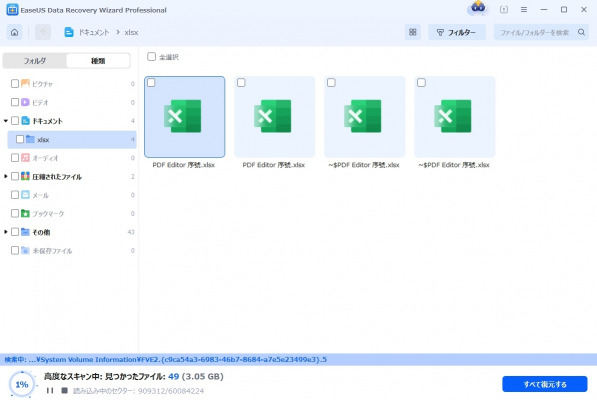Image resolution: width=597 pixels, height=400 pixels.
Task: Switch to the フォルダ tab
Action: pyautogui.click(x=35, y=61)
